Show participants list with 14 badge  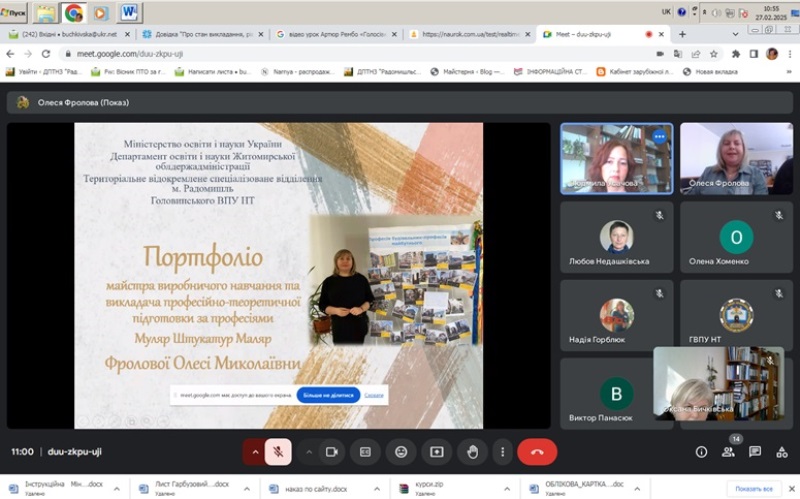729,452
